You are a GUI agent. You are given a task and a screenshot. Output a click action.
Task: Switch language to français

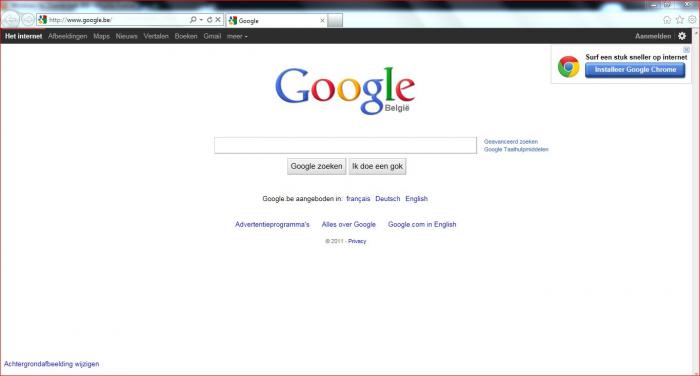[358, 199]
